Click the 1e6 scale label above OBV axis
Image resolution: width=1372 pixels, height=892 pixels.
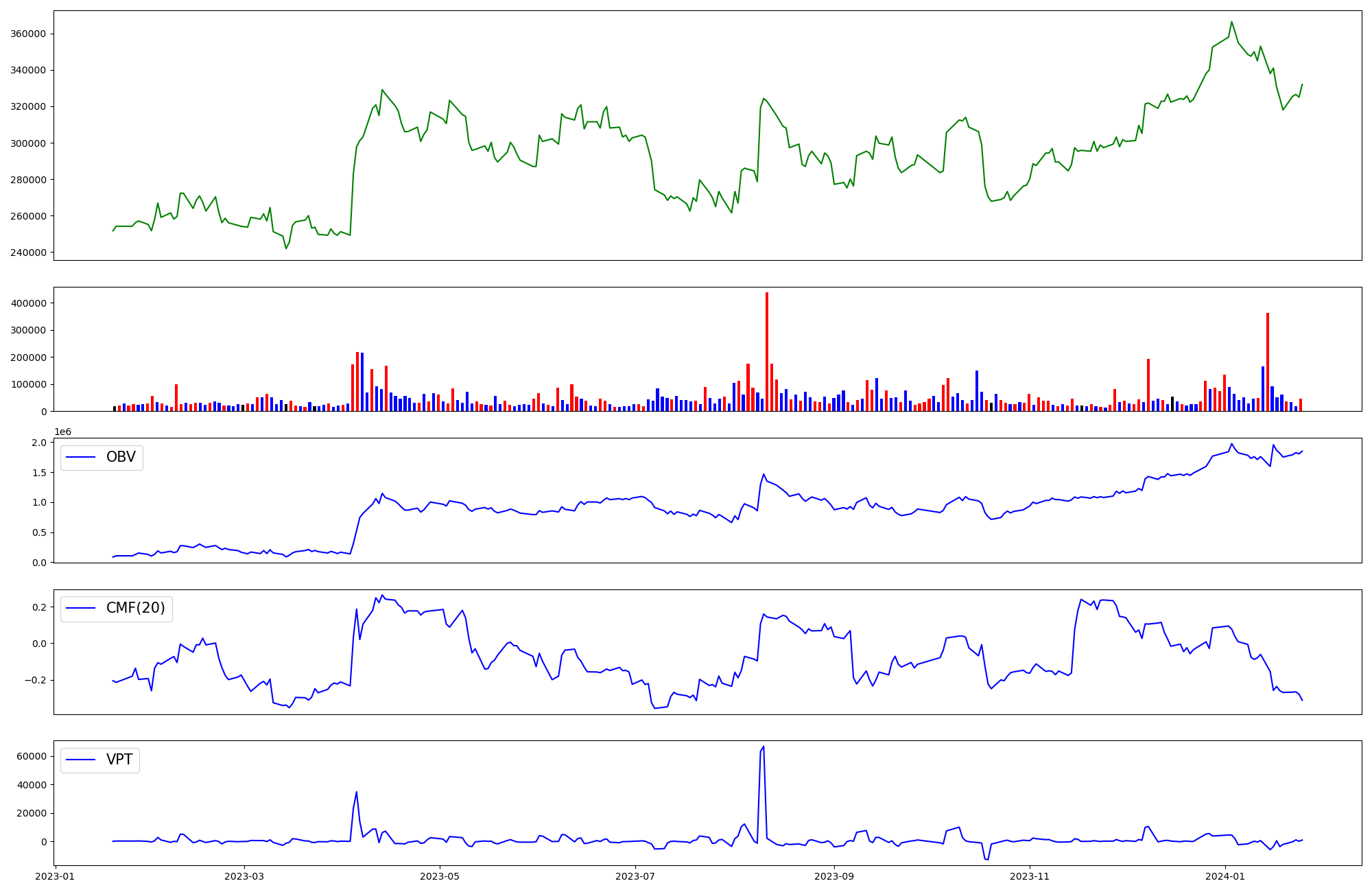(x=62, y=432)
